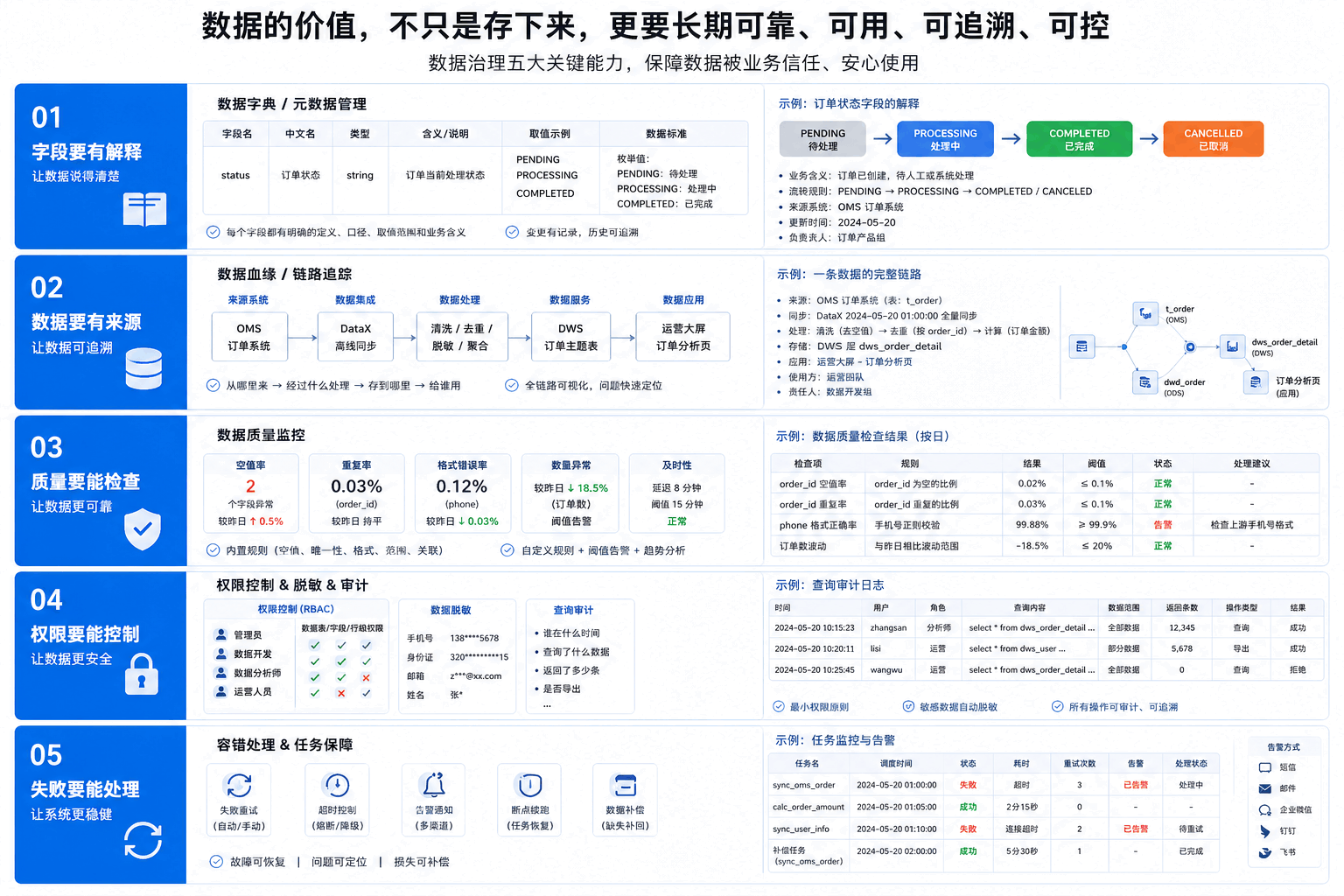The width and height of the screenshot is (1344, 896).
Task: Click the dwd_order (ODS) node icon
Action: point(1144,382)
